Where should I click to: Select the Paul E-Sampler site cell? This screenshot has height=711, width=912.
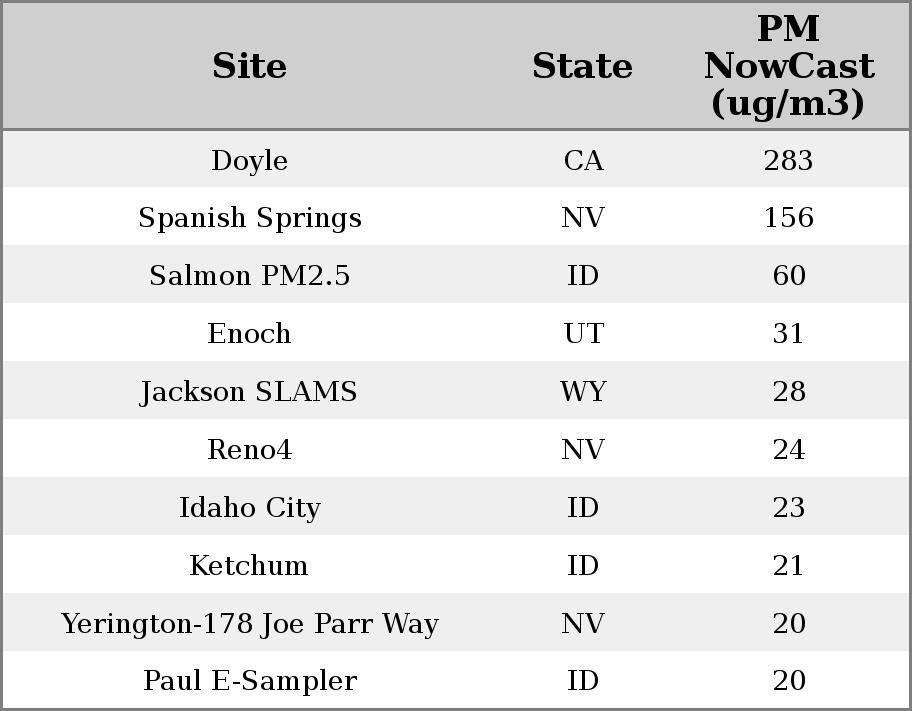[x=249, y=681]
